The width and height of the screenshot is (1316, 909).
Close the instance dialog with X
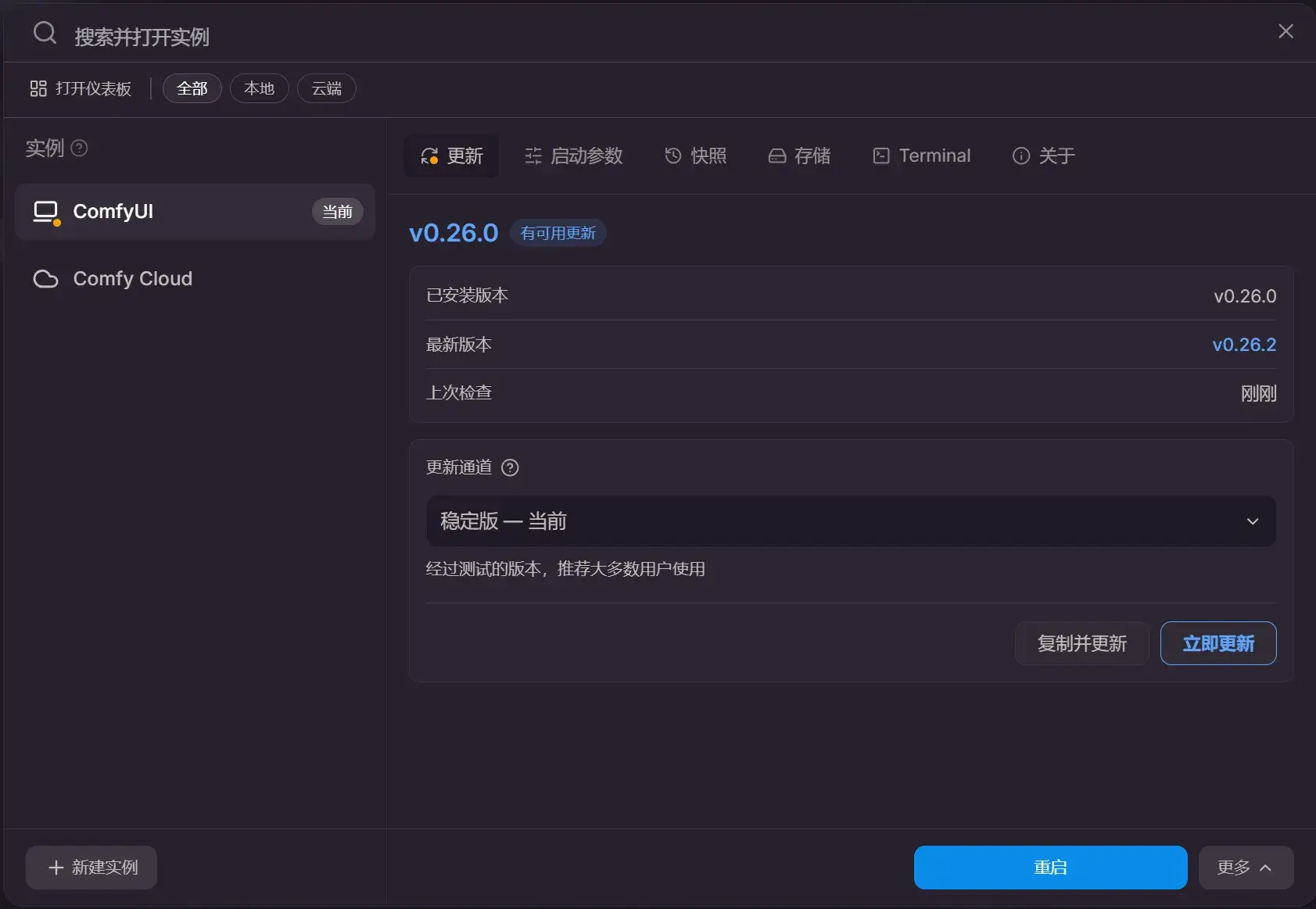pyautogui.click(x=1286, y=31)
